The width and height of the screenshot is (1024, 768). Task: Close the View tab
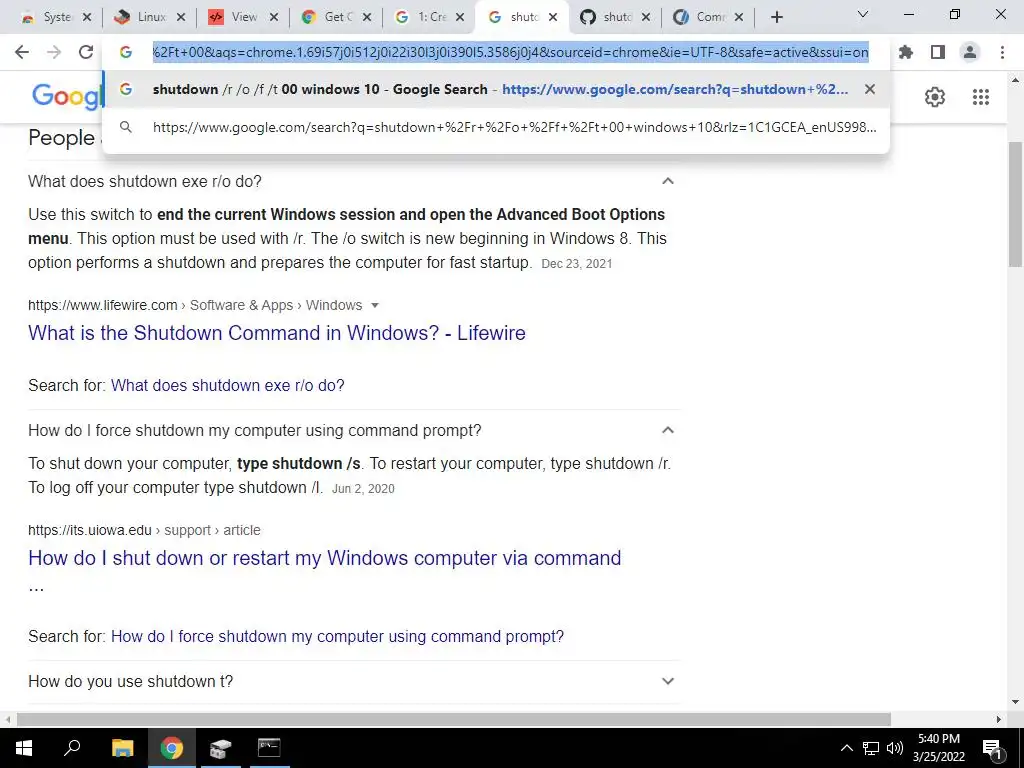point(274,18)
